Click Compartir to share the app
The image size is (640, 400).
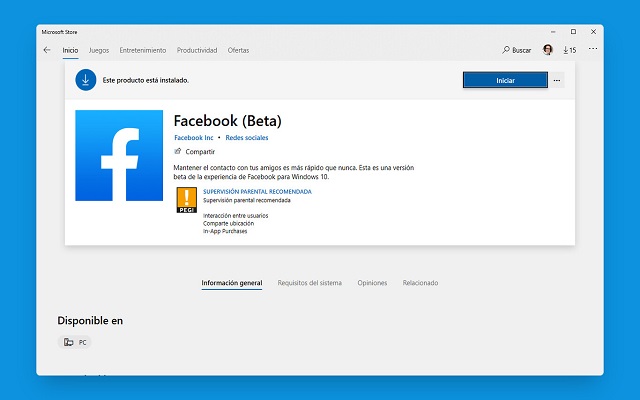195,151
